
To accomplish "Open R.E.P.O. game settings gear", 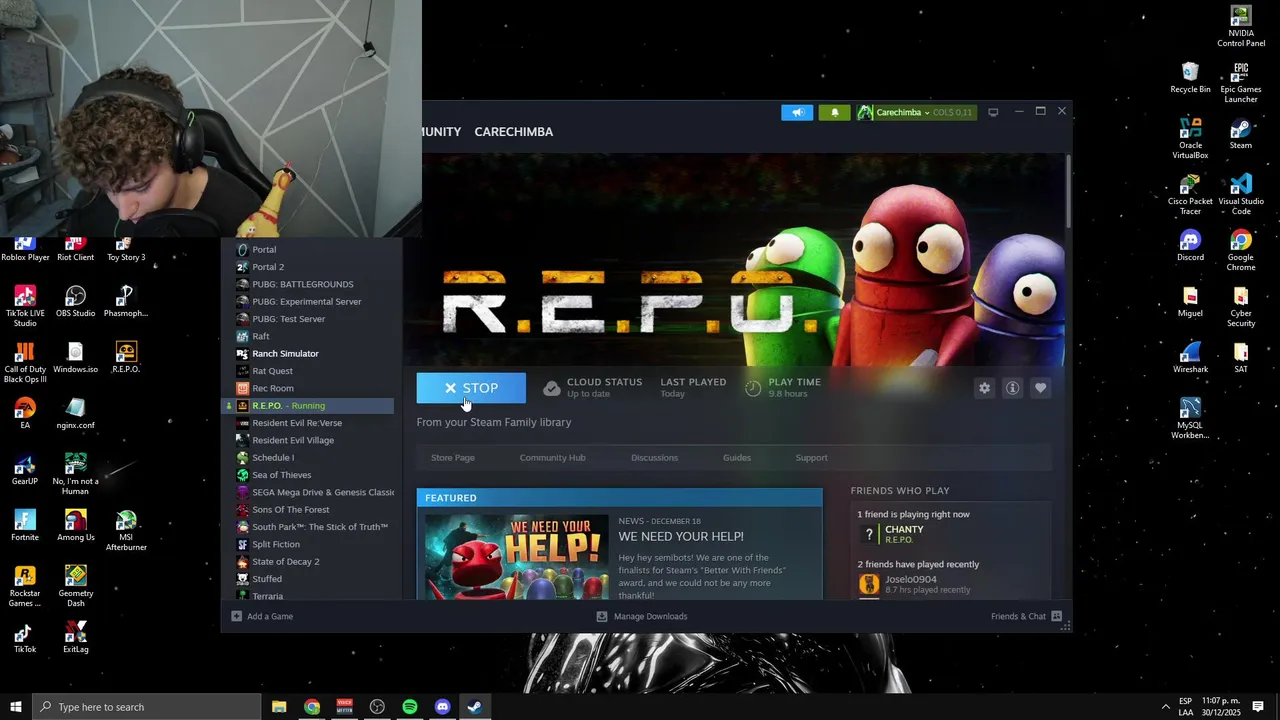I will point(985,388).
